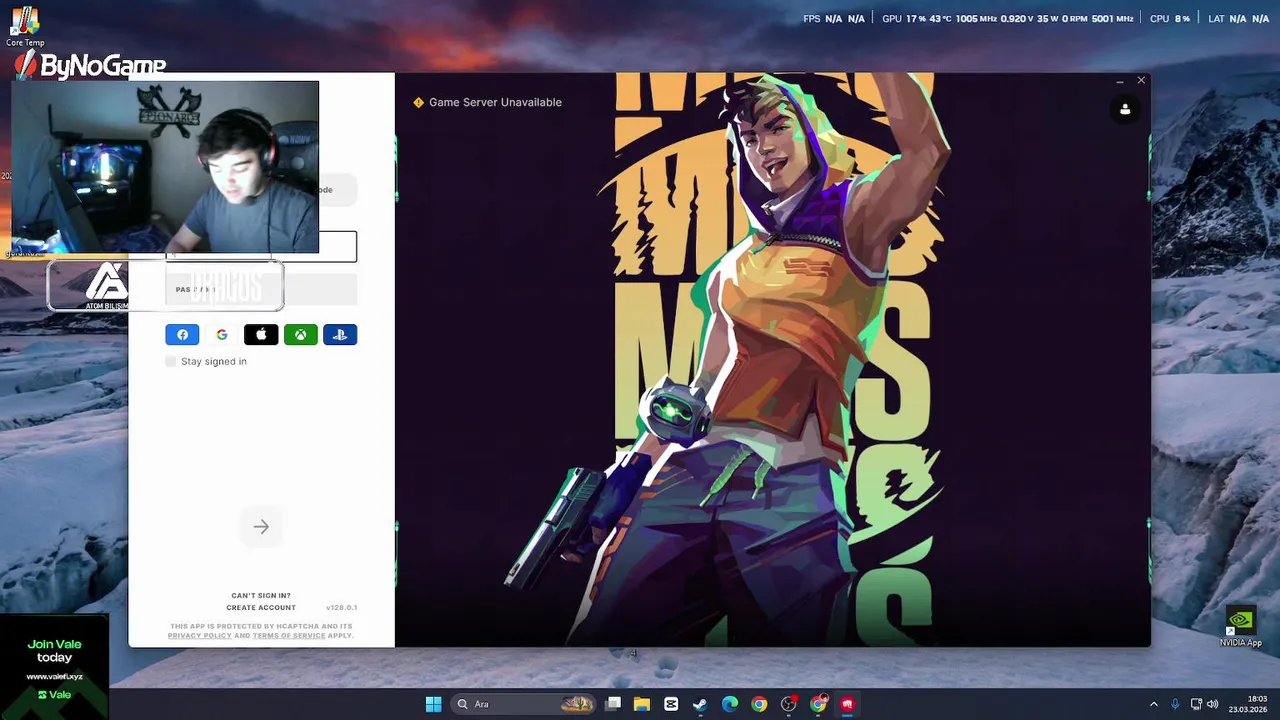Open the Windows Start menu

click(x=433, y=704)
